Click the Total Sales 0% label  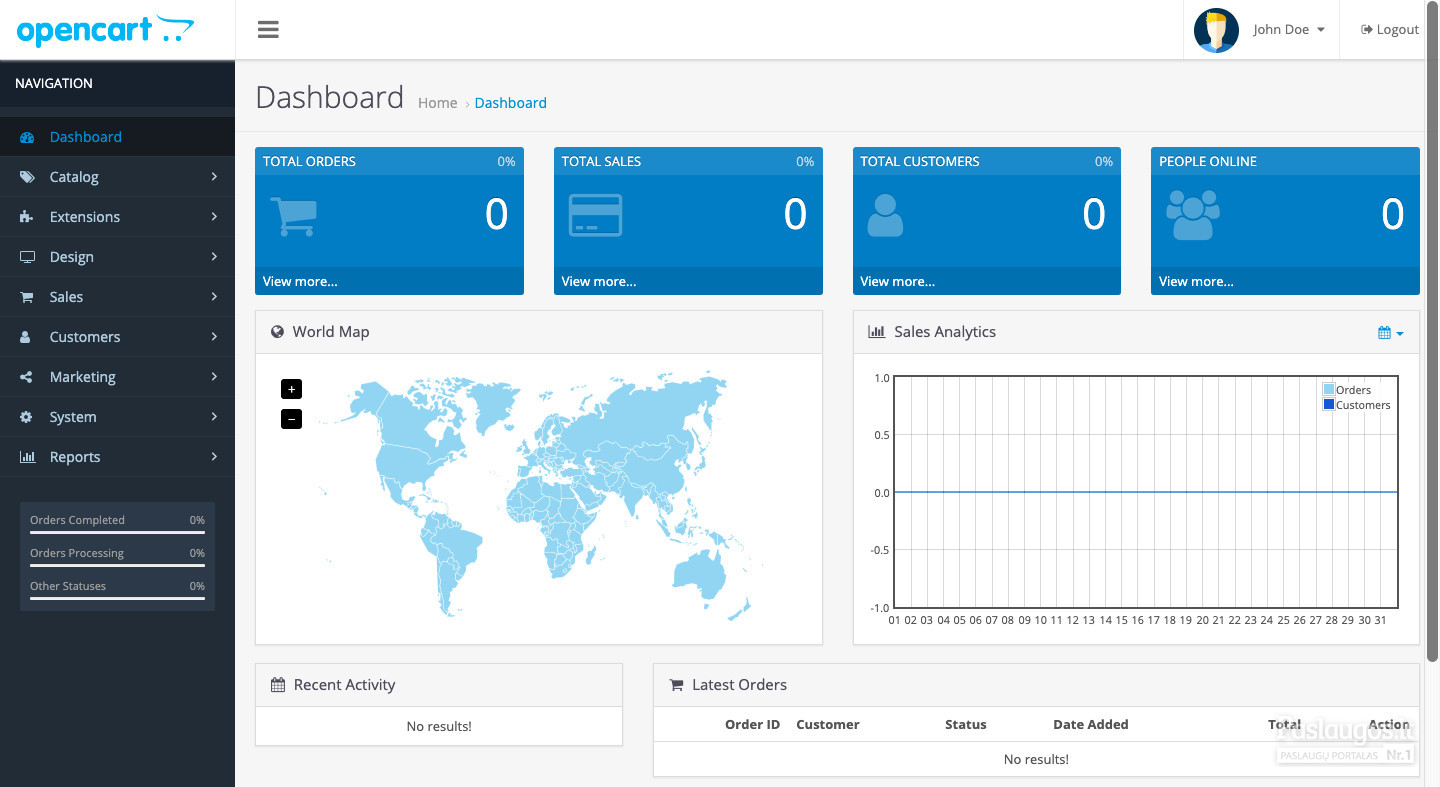(x=805, y=161)
